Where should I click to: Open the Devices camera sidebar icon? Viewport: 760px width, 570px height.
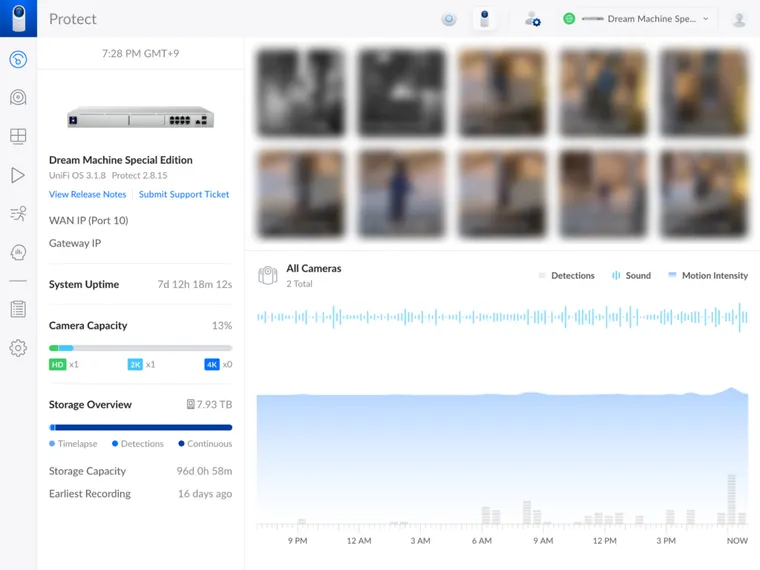[x=18, y=97]
